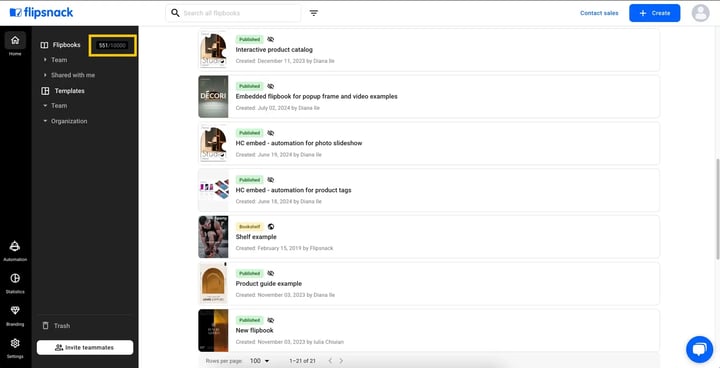This screenshot has width=720, height=368.
Task: Click the search magnifier icon
Action: (175, 13)
